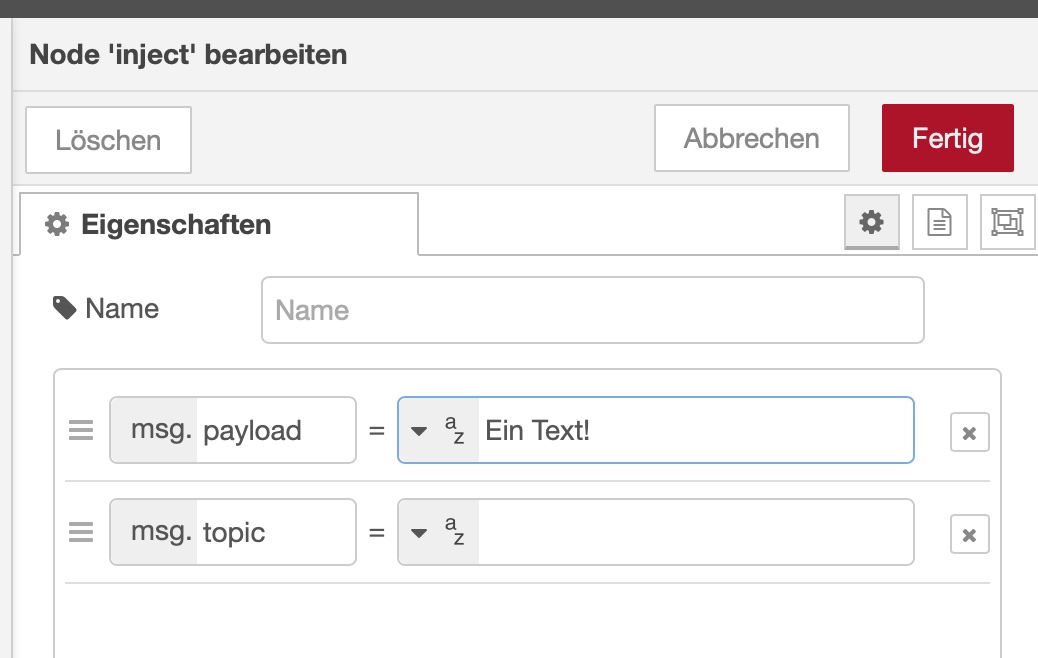Confirm with the red Fertig button
1038x658 pixels.
tap(947, 138)
